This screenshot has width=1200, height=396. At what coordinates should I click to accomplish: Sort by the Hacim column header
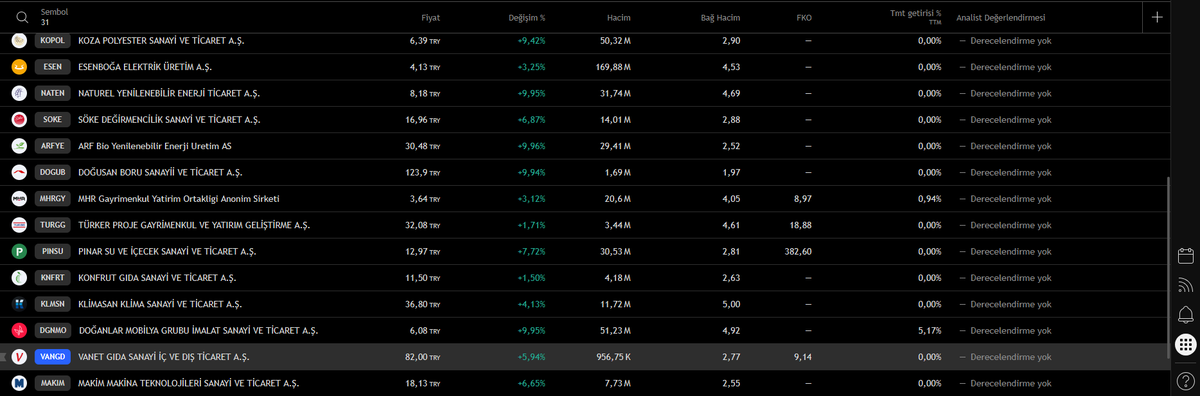[620, 17]
